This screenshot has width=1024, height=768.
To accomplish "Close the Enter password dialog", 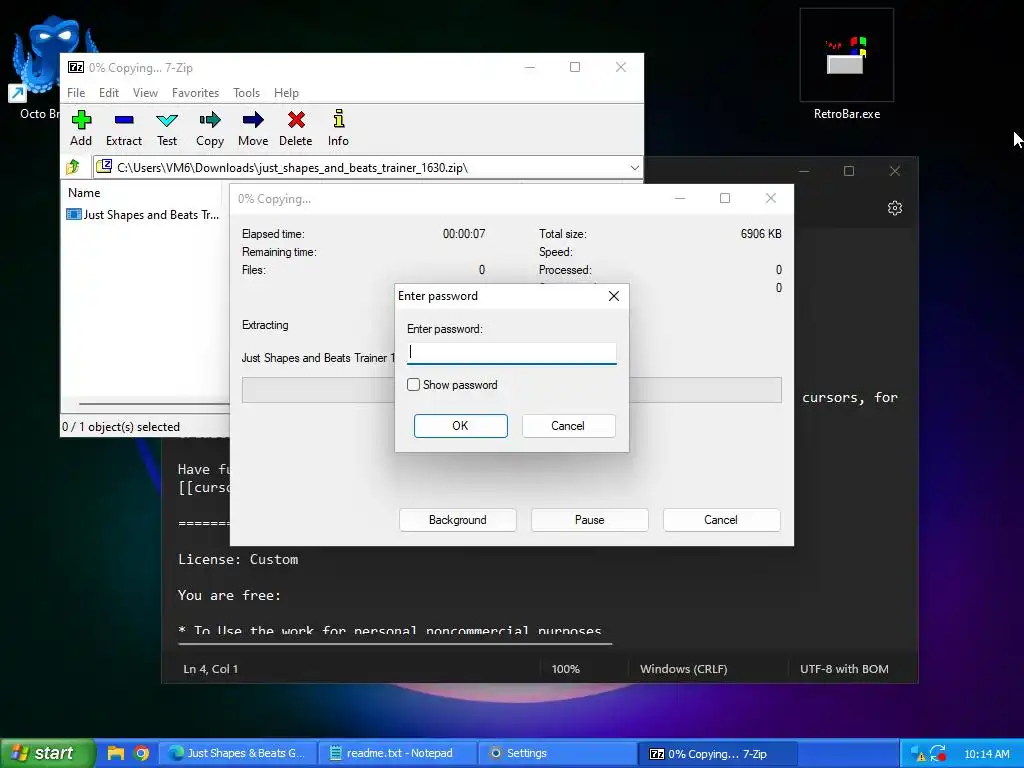I will tap(614, 296).
